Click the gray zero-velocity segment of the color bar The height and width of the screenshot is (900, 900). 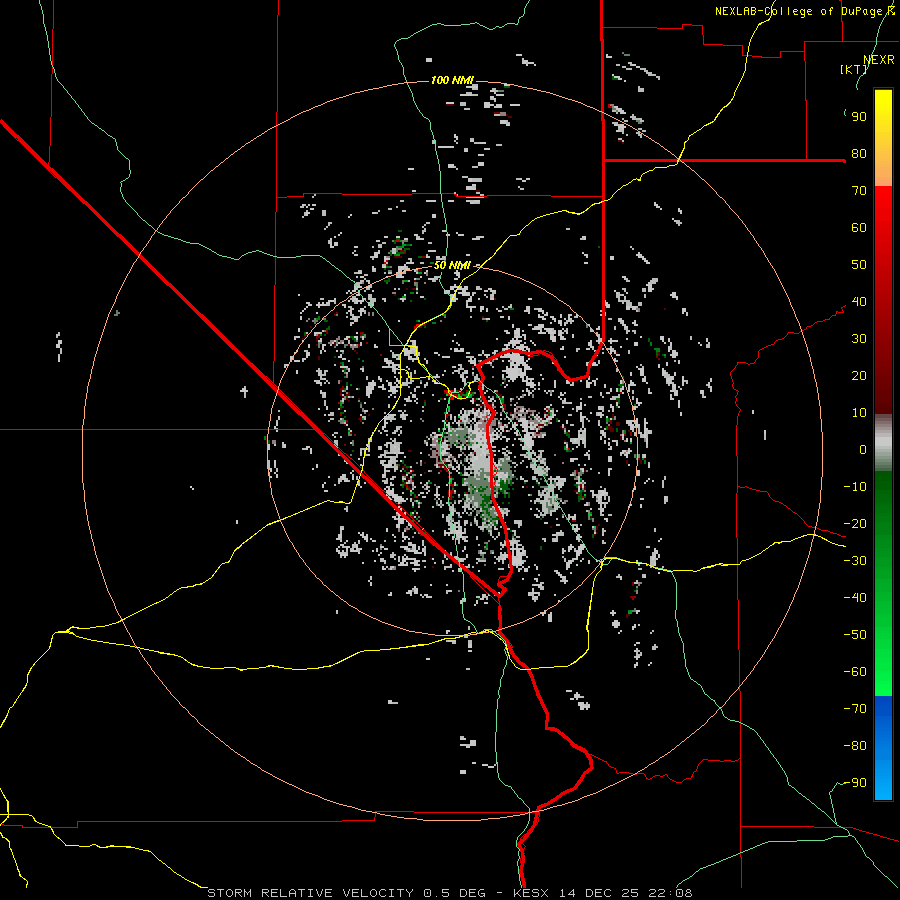click(883, 443)
